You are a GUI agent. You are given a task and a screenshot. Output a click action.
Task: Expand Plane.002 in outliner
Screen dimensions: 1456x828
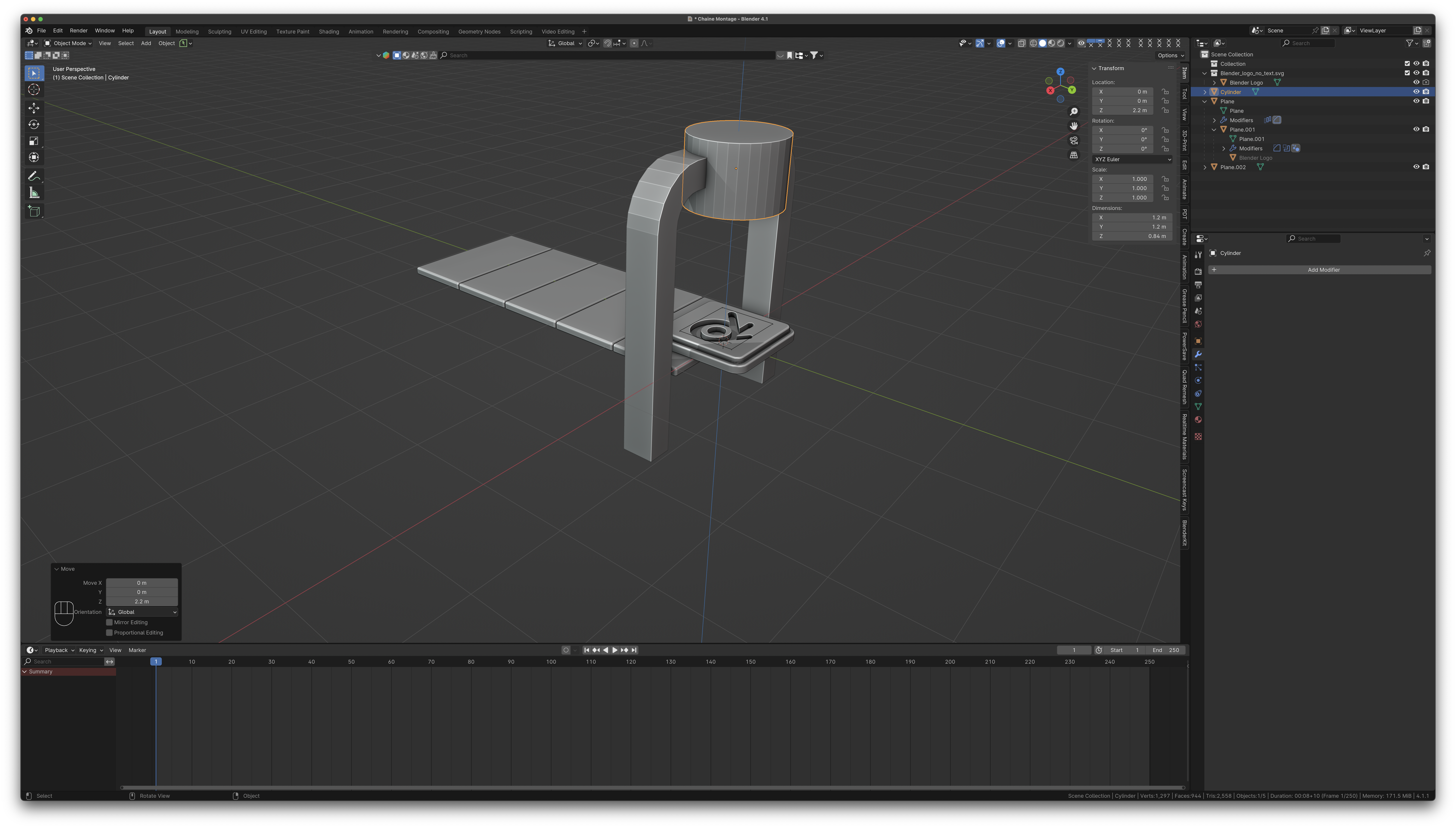coord(1205,167)
